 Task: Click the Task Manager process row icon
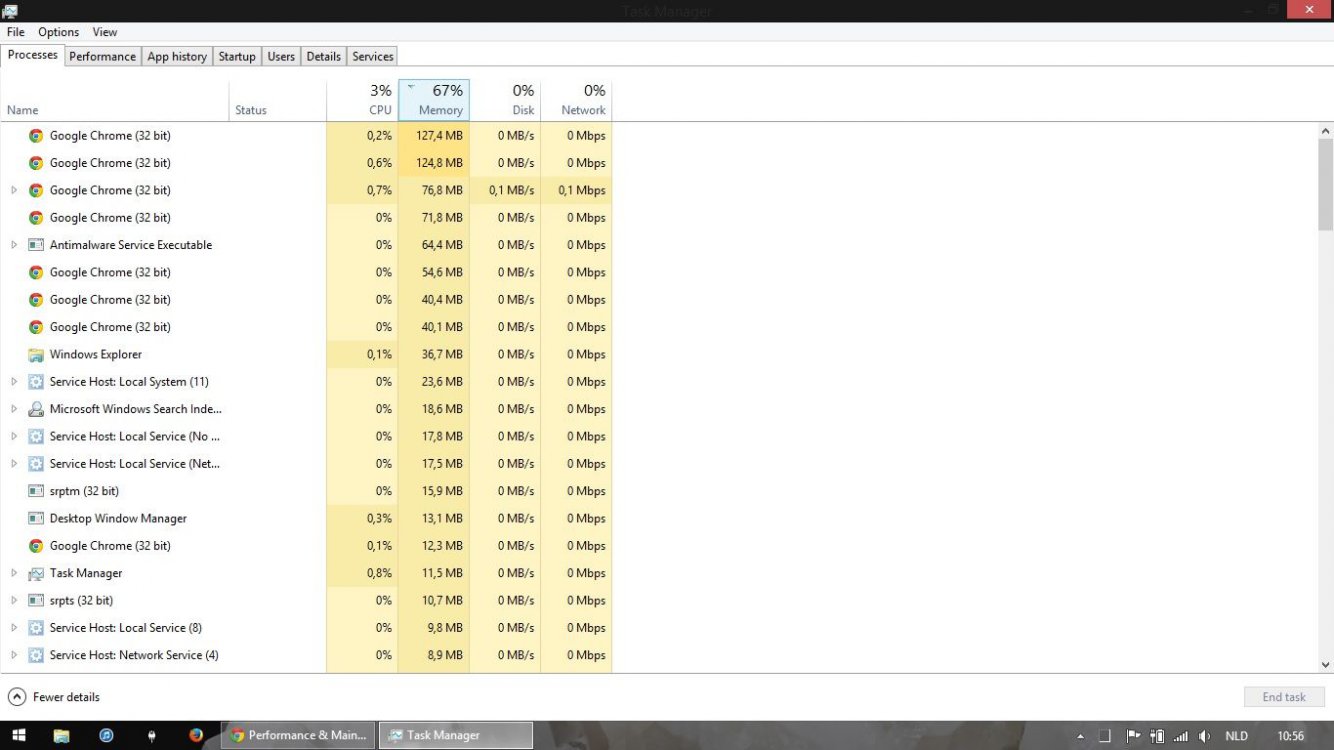[36, 573]
